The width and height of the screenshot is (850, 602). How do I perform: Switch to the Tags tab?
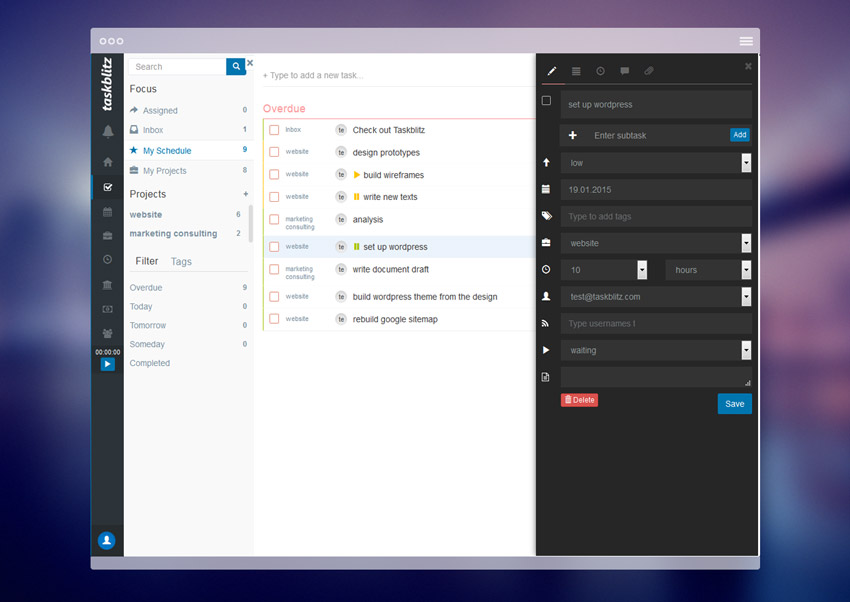tap(181, 262)
